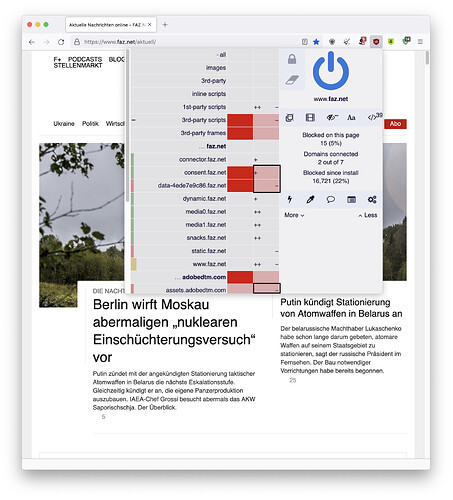Click the site lock icon in address bar
Image resolution: width=453 pixels, height=500 pixels.
(x=77, y=42)
